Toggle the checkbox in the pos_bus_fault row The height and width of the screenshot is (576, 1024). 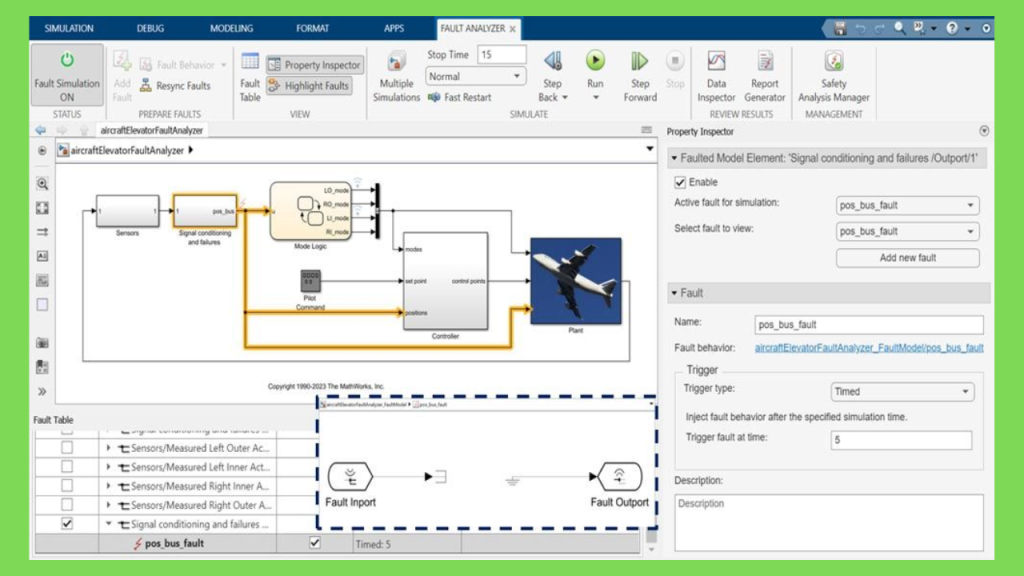[x=315, y=543]
